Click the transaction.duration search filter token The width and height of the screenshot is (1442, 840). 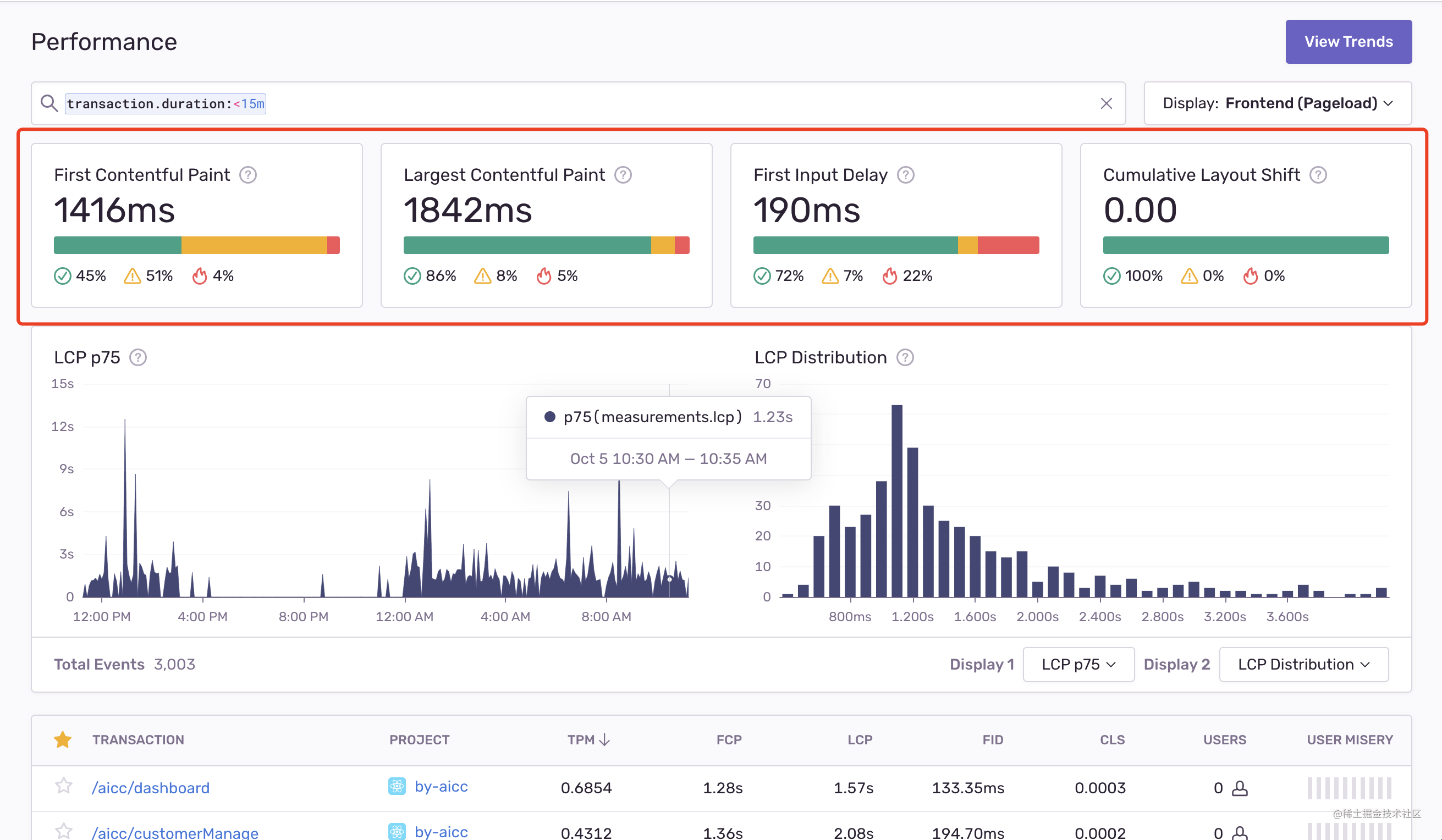[166, 103]
